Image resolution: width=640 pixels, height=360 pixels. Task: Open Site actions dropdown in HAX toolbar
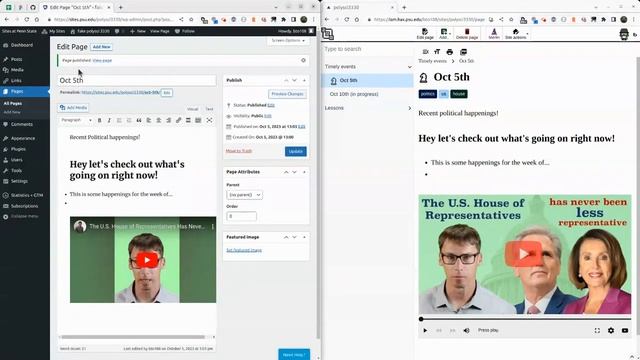pyautogui.click(x=516, y=34)
